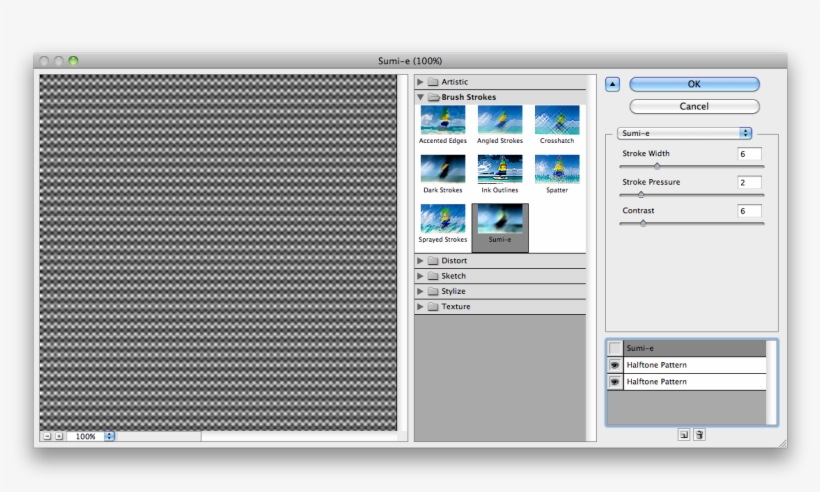Click the Stroke Width slider handle
Viewport: 820px width, 492px height.
657,166
